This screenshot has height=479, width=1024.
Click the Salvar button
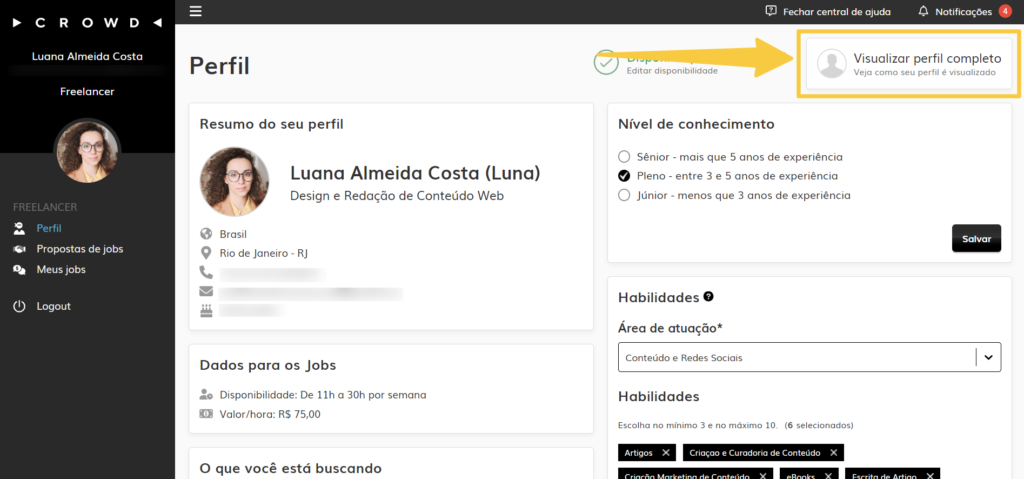point(976,239)
